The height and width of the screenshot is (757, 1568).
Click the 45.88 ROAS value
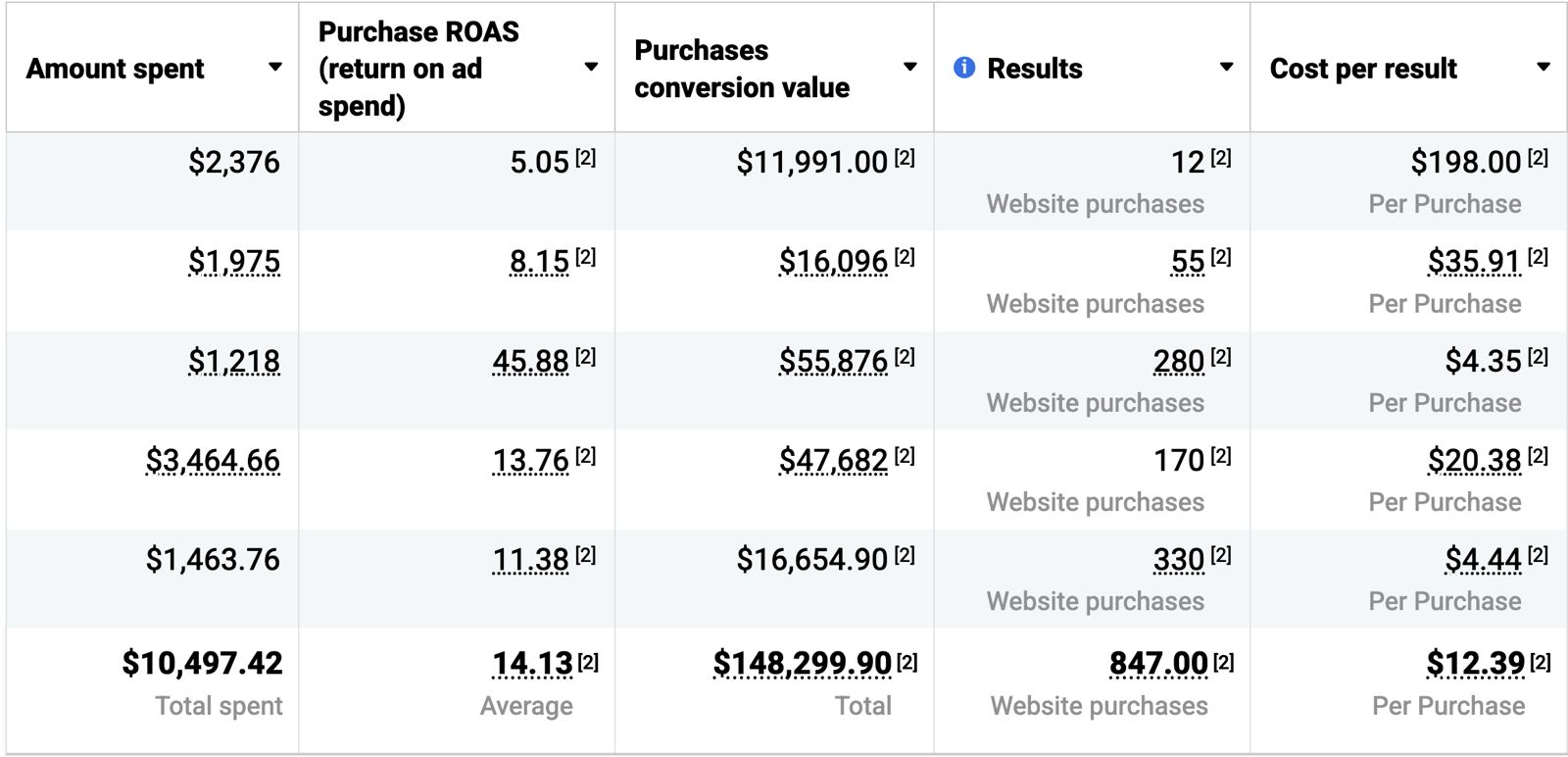(x=530, y=362)
